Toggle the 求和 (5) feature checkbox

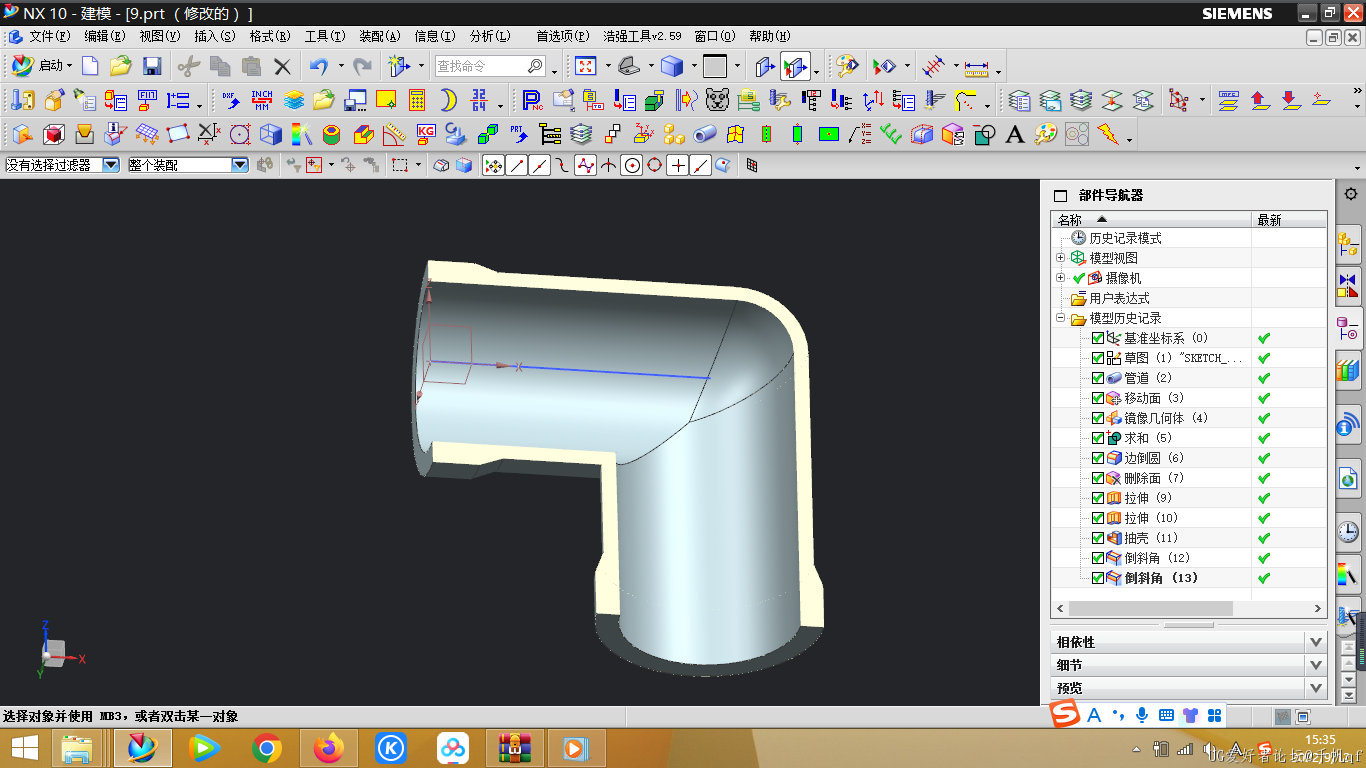pyautogui.click(x=1098, y=438)
